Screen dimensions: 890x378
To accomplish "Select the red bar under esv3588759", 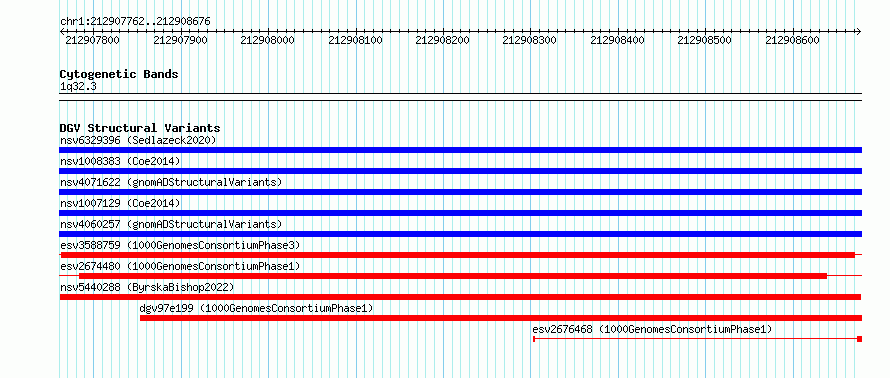I will click(x=457, y=255).
